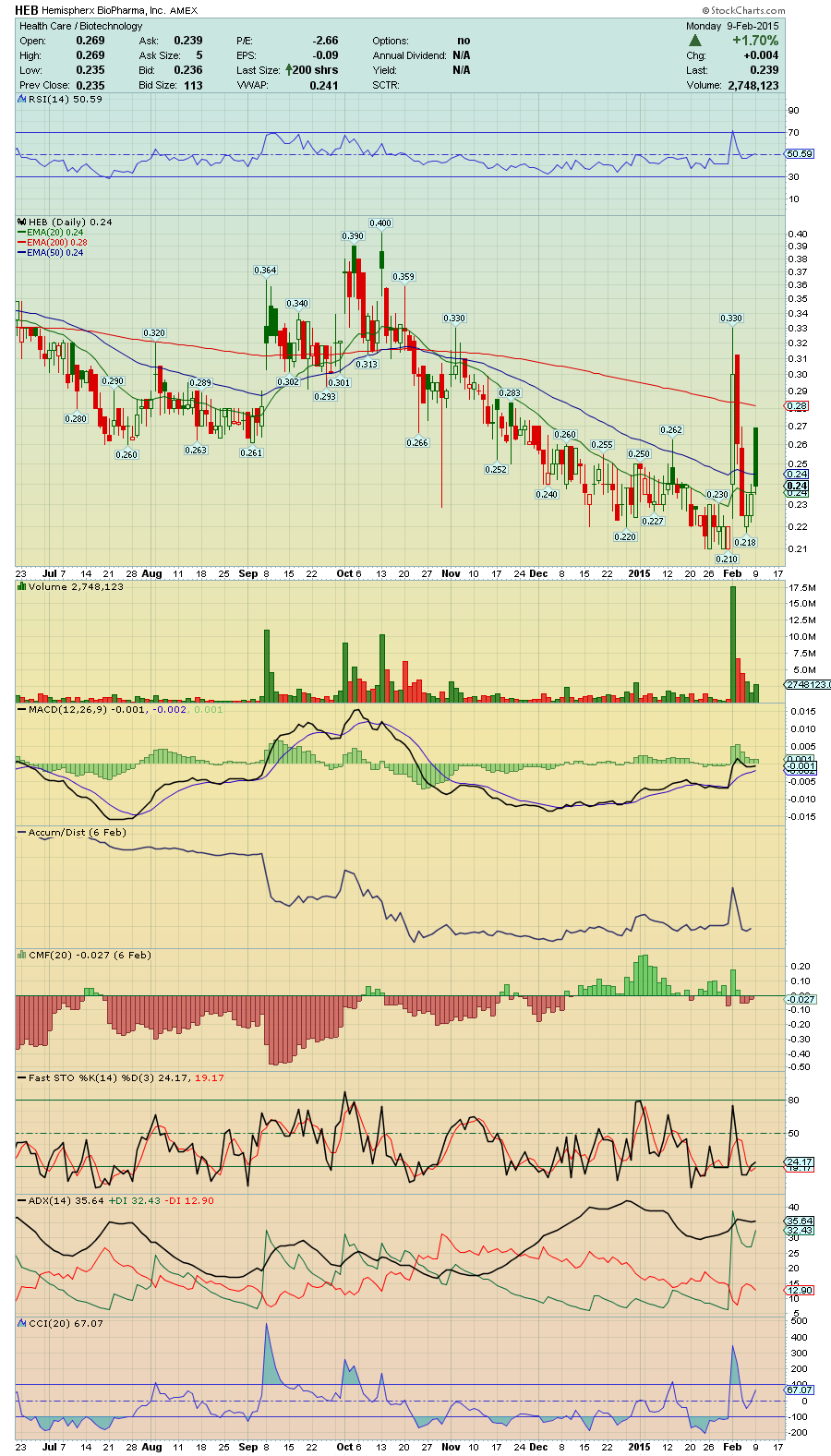Click the 0.266 price label
Image resolution: width=831 pixels, height=1456 pixels.
(x=417, y=443)
